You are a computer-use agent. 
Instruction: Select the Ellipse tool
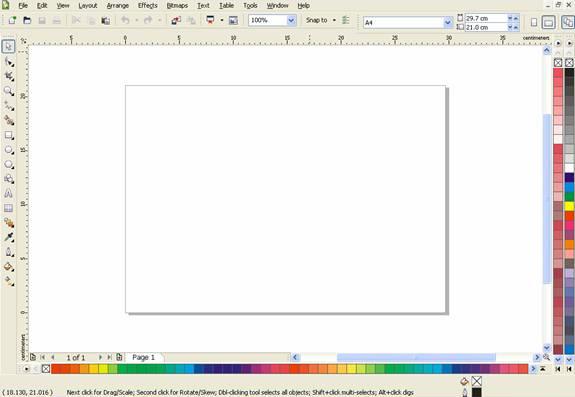pos(9,150)
